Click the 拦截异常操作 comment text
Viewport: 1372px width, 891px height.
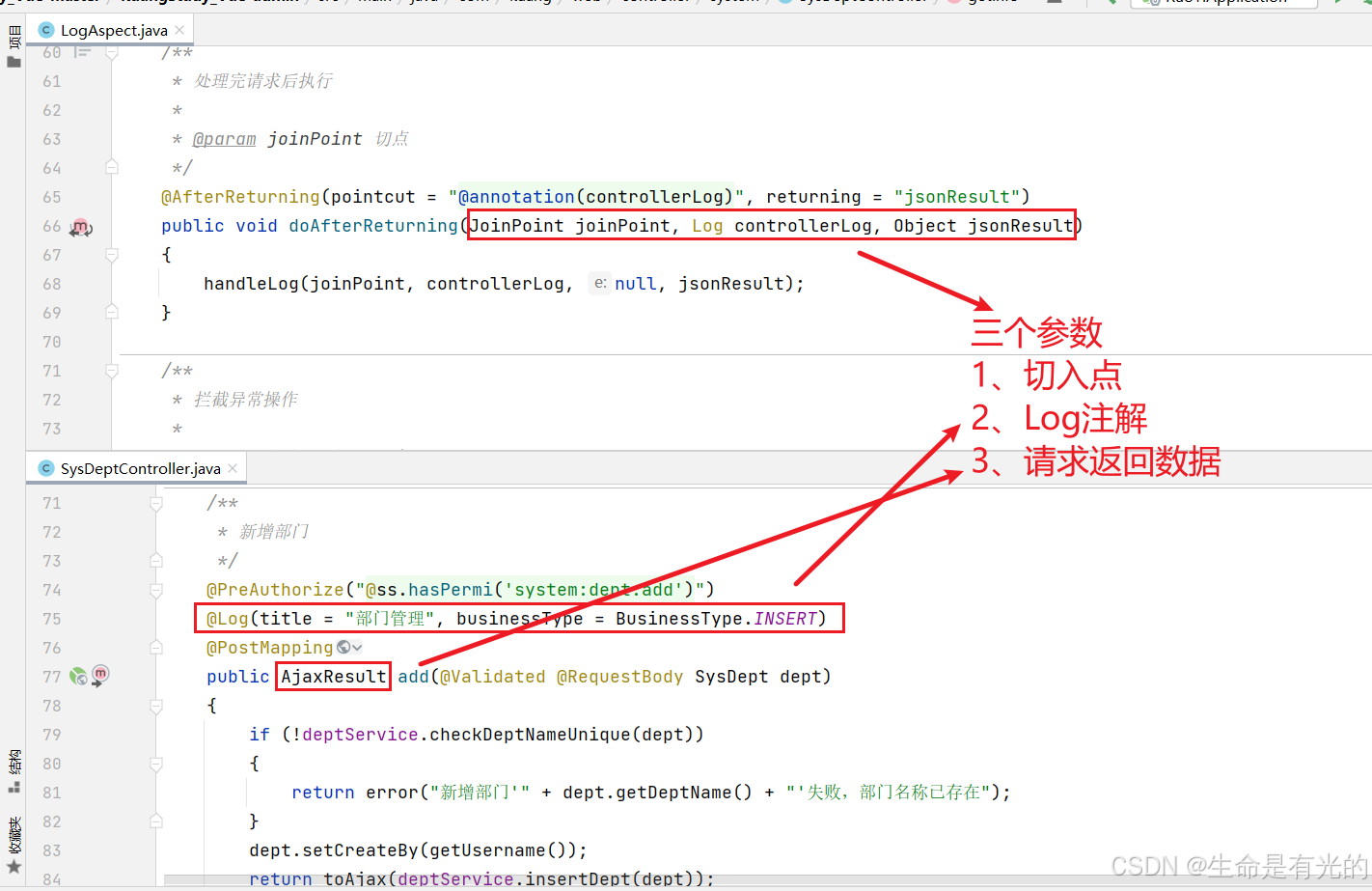(246, 400)
